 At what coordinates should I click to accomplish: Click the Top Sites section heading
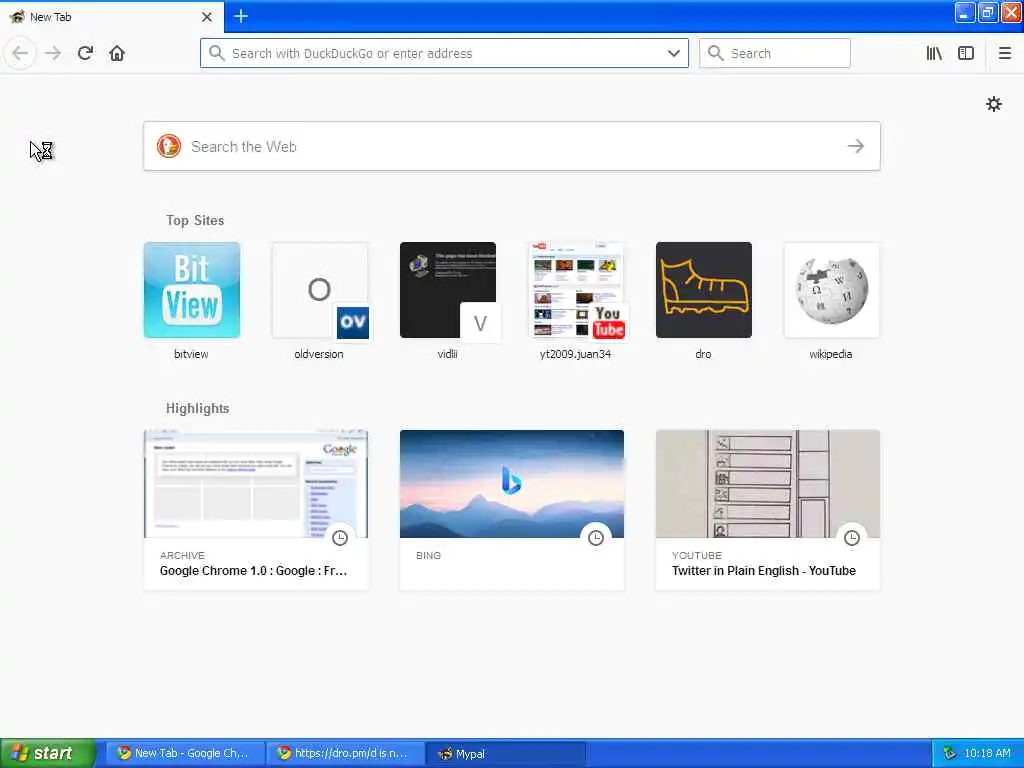(x=195, y=221)
